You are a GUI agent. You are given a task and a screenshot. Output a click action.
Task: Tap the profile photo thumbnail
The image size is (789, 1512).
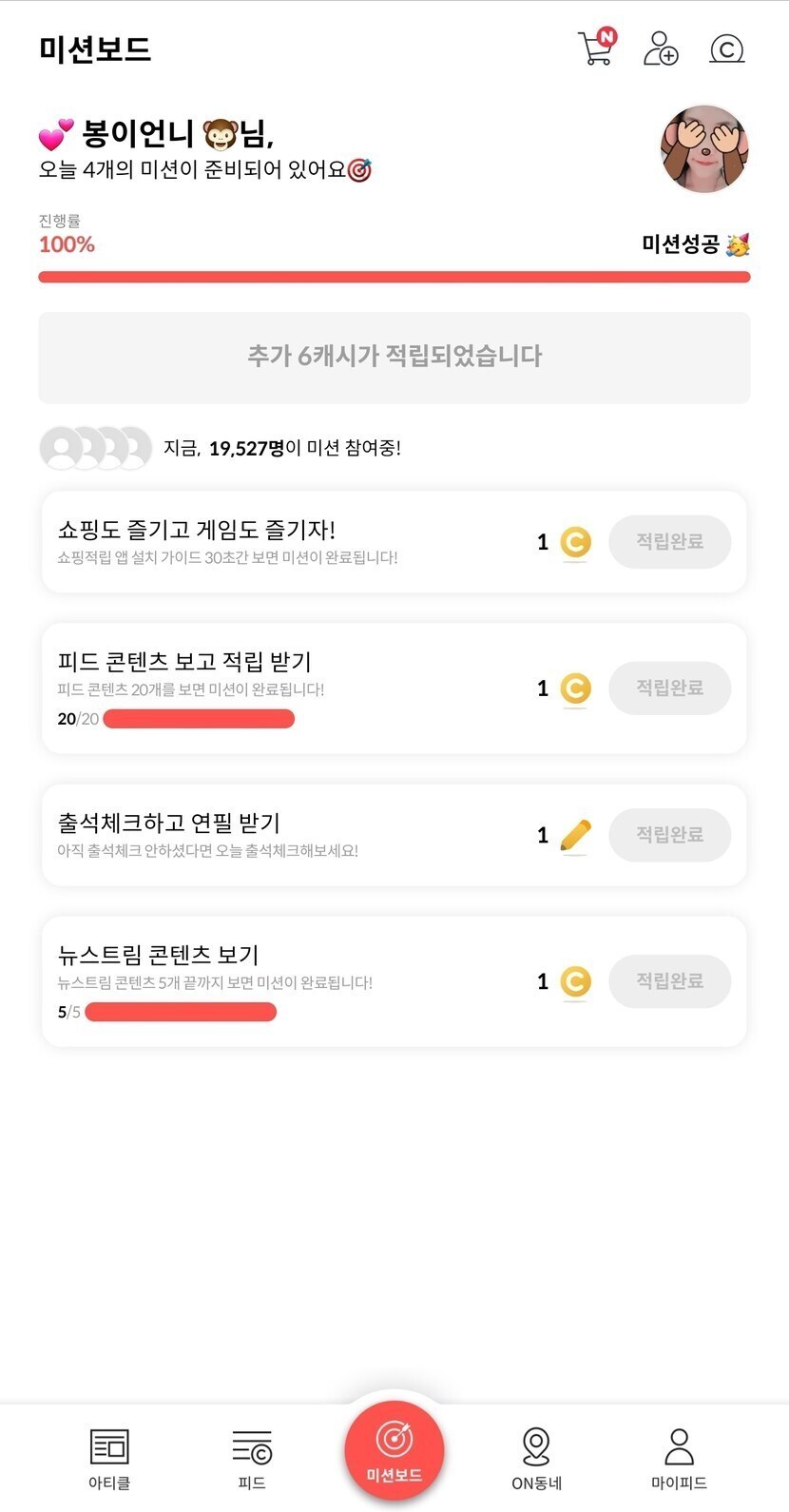pyautogui.click(x=704, y=149)
